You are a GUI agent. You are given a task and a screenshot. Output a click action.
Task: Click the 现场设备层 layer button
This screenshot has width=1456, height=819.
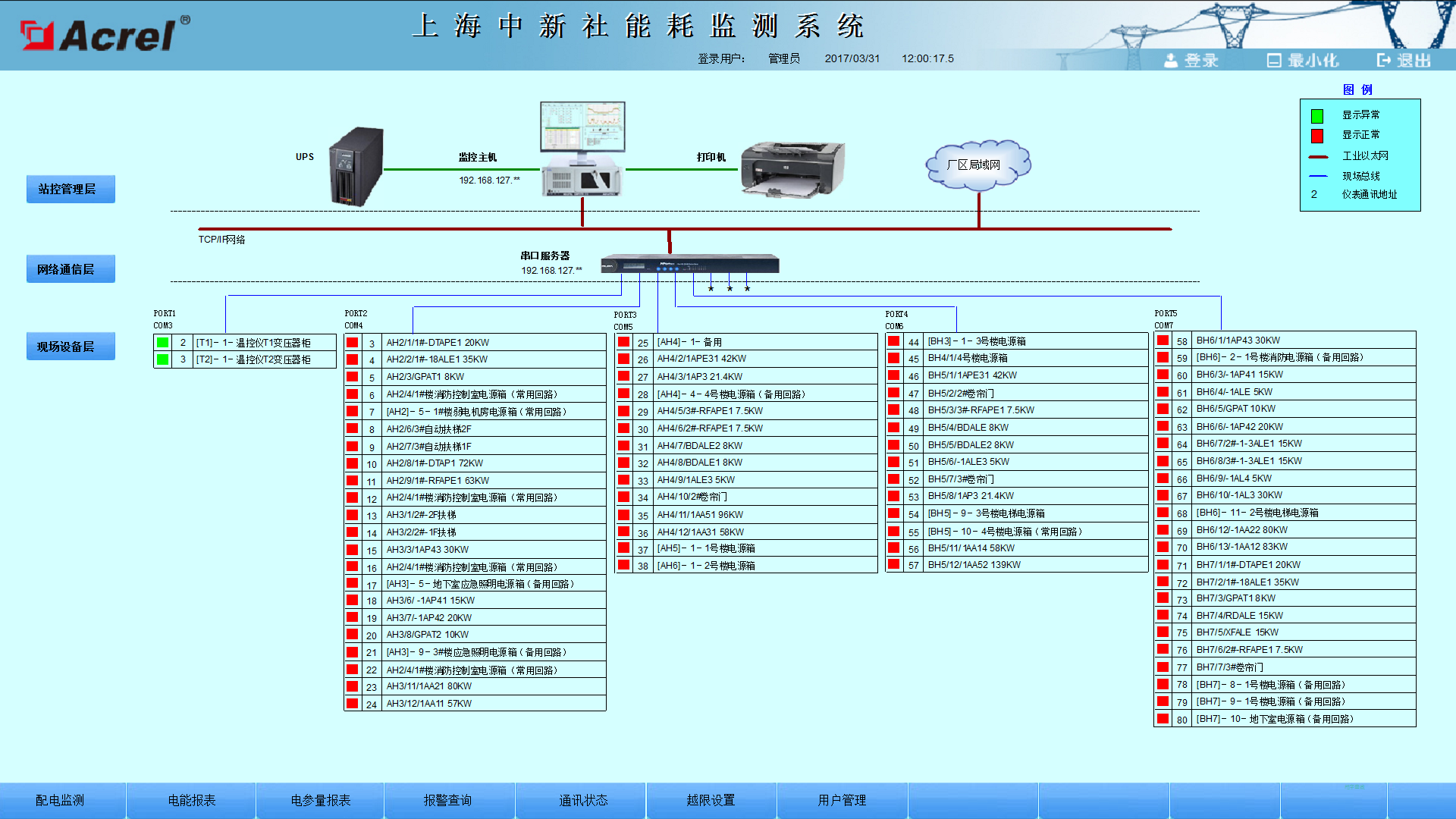pyautogui.click(x=71, y=347)
